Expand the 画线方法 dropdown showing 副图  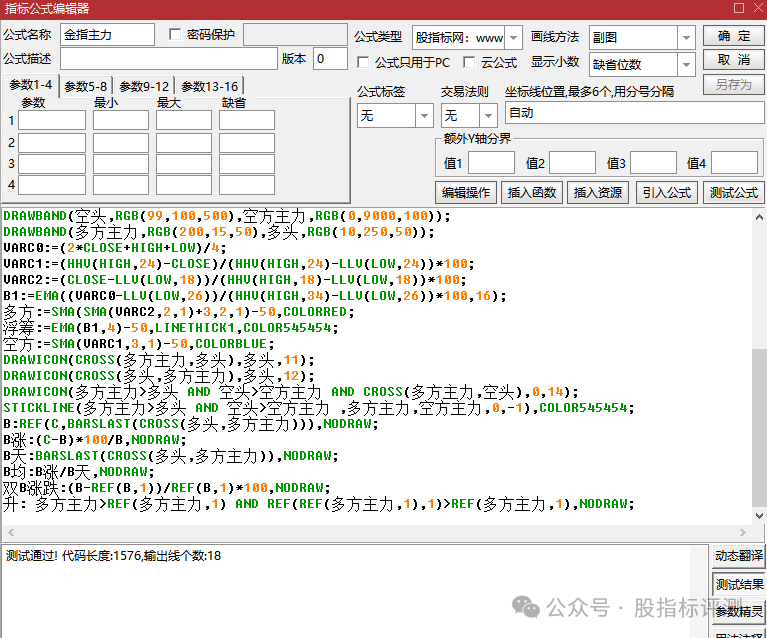[x=686, y=38]
